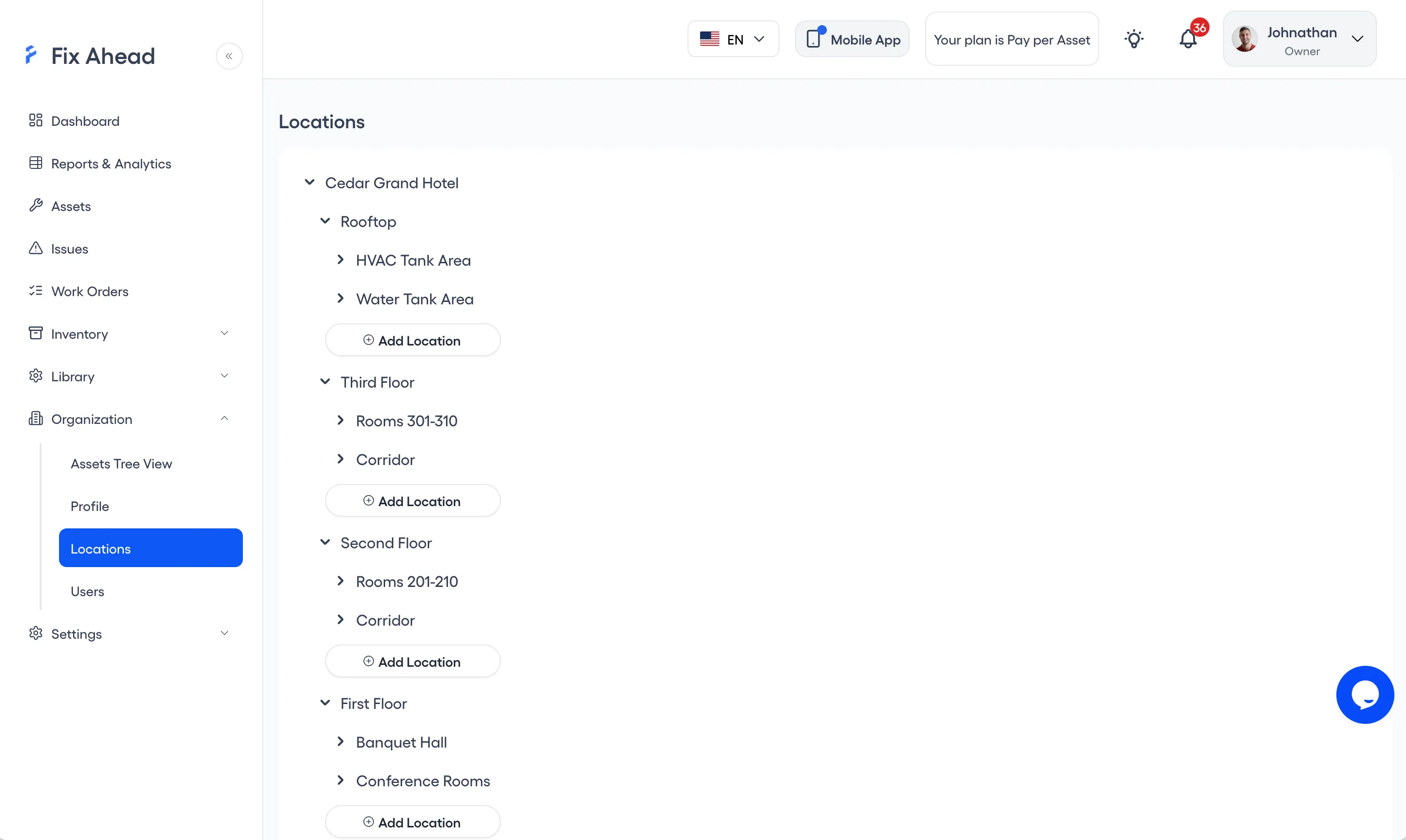Click Add Location under Third Floor
Viewport: 1406px width, 840px height.
(x=413, y=501)
